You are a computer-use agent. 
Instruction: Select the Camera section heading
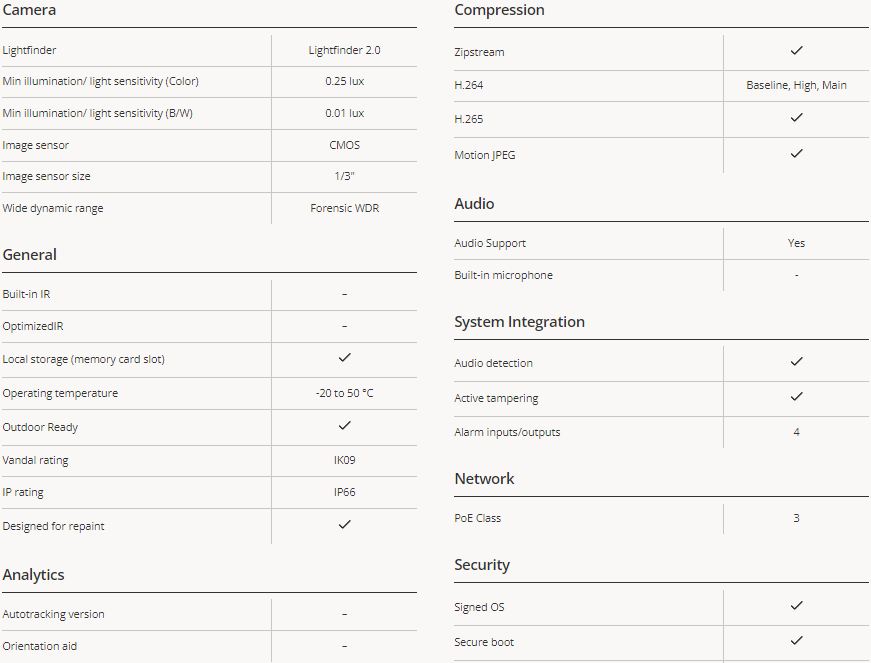click(29, 10)
